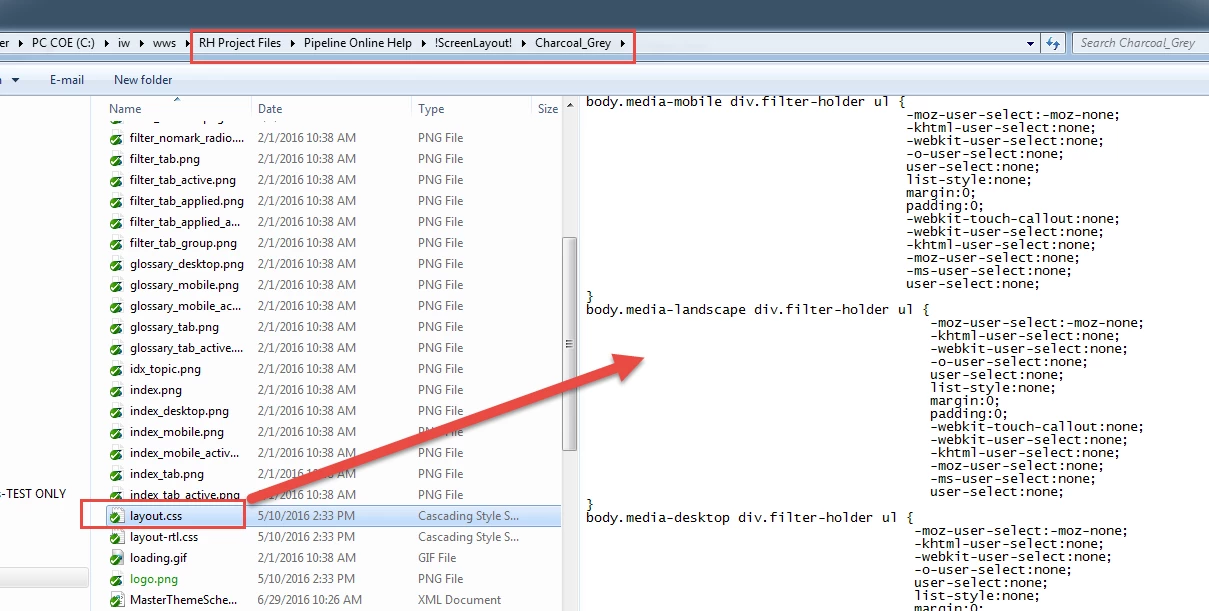This screenshot has width=1209, height=611.
Task: Expand the arrow after Pipeline Online Help breadcrumb
Action: point(422,43)
